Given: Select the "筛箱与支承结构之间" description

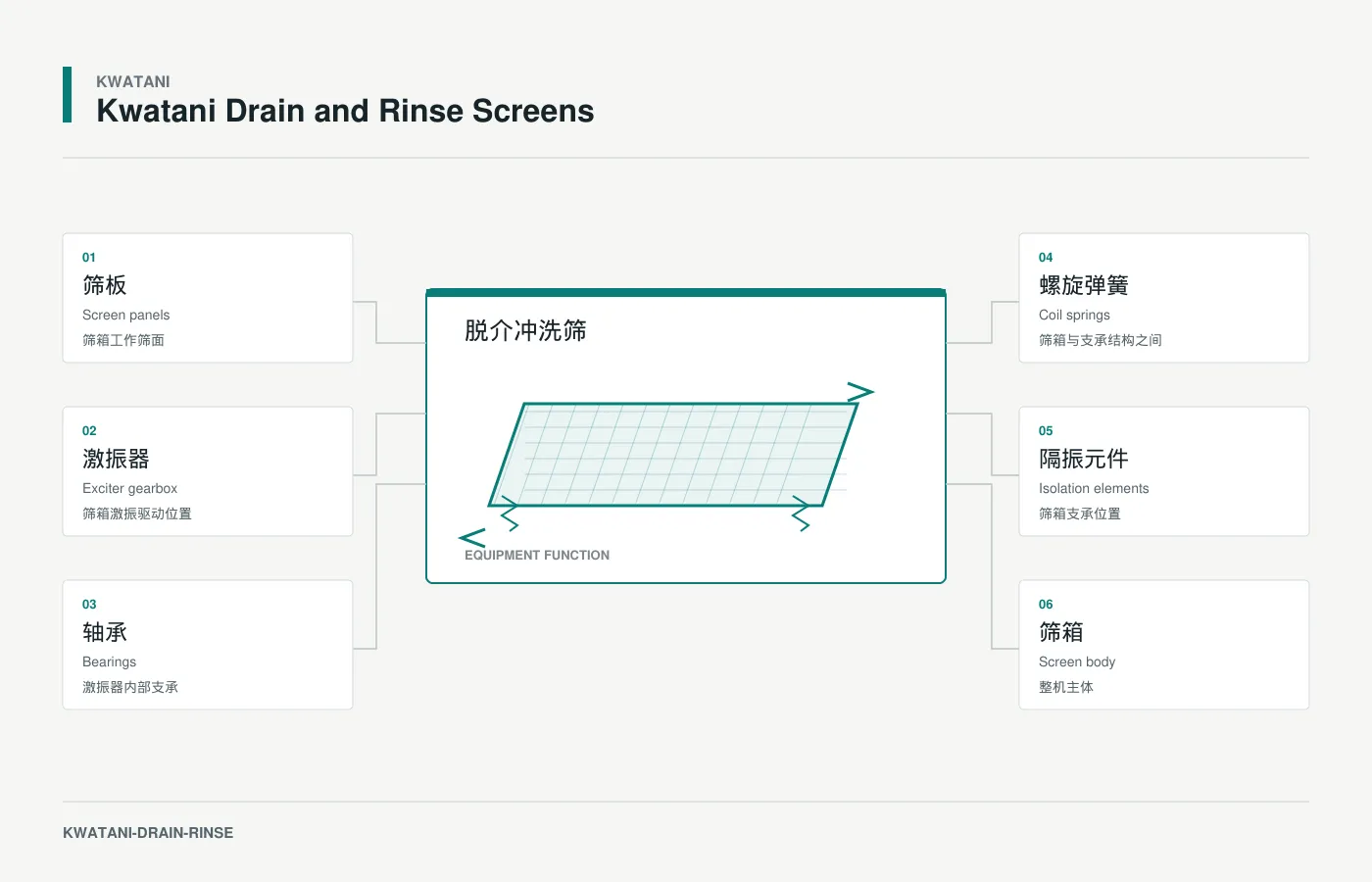Looking at the screenshot, I should 1101,340.
